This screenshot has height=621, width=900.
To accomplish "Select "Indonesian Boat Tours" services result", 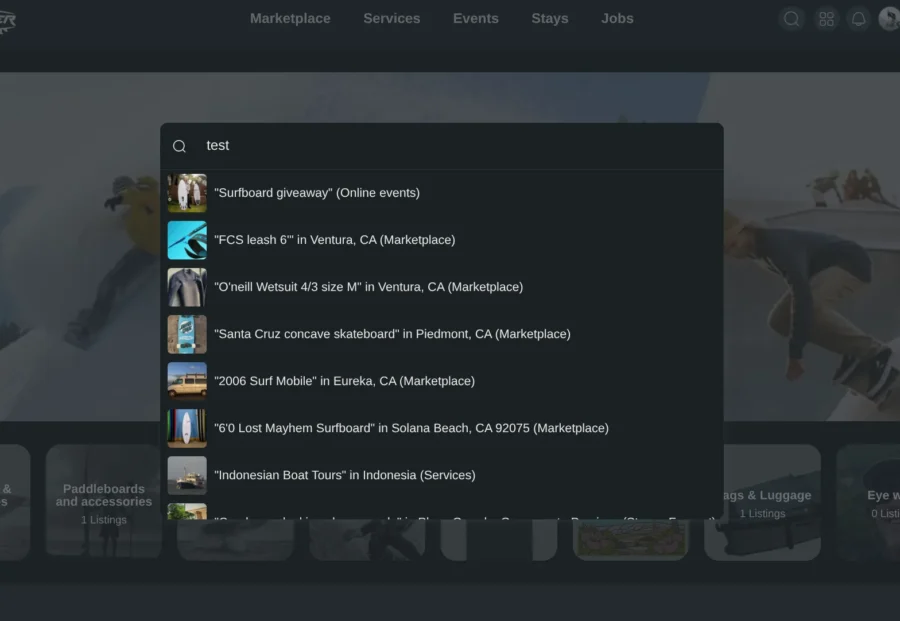I will [x=442, y=475].
